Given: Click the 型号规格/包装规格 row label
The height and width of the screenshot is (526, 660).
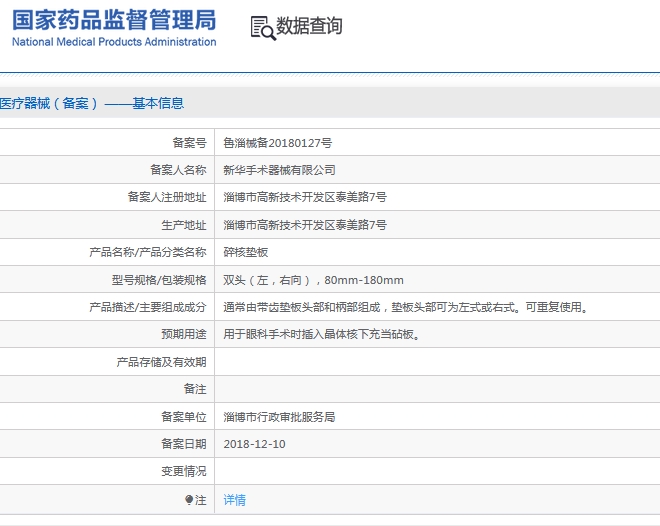Looking at the screenshot, I should tap(159, 280).
